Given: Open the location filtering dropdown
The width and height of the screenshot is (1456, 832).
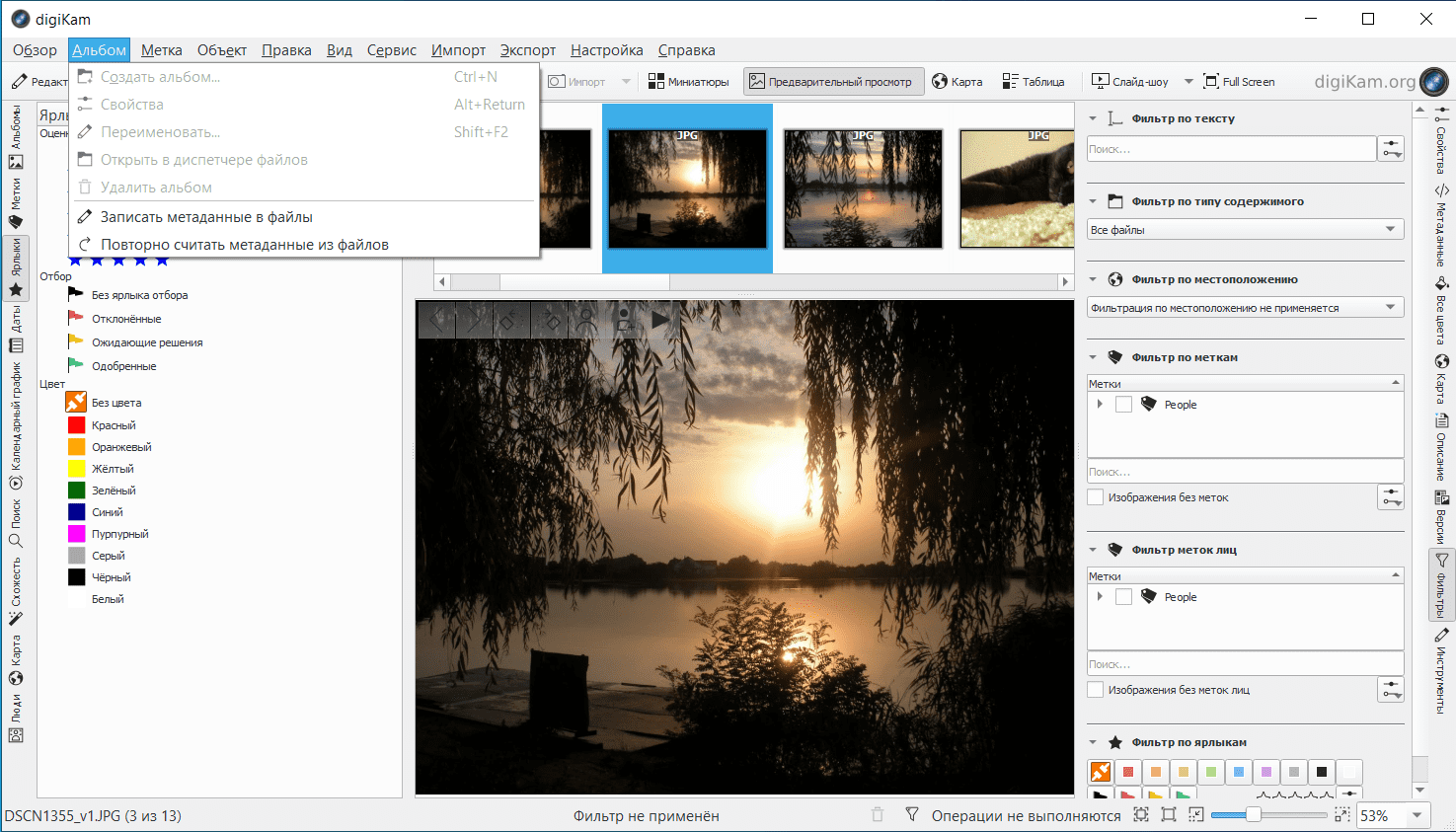Looking at the screenshot, I should 1245,308.
